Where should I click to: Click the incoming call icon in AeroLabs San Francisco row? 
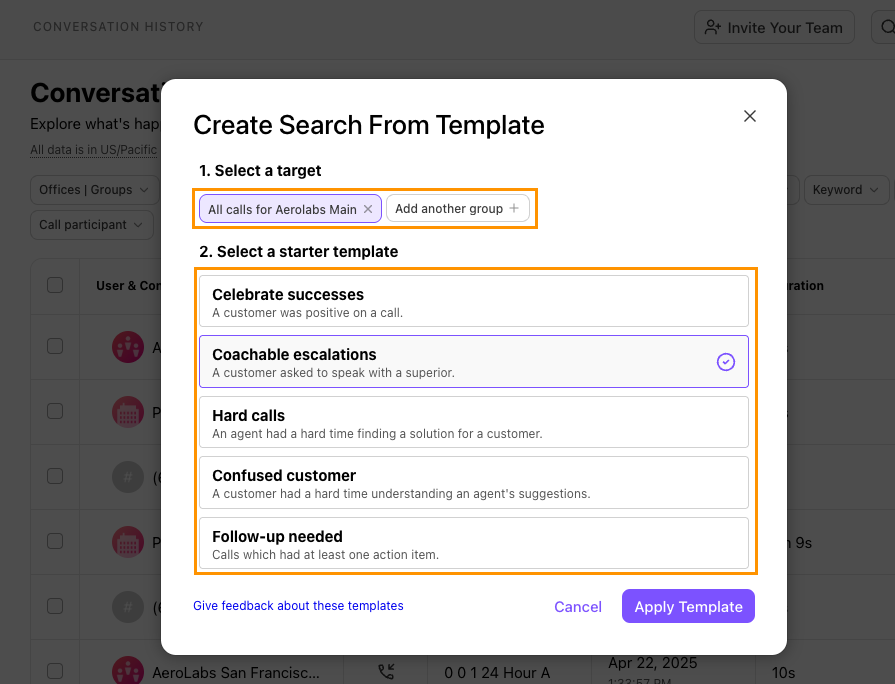tap(386, 672)
